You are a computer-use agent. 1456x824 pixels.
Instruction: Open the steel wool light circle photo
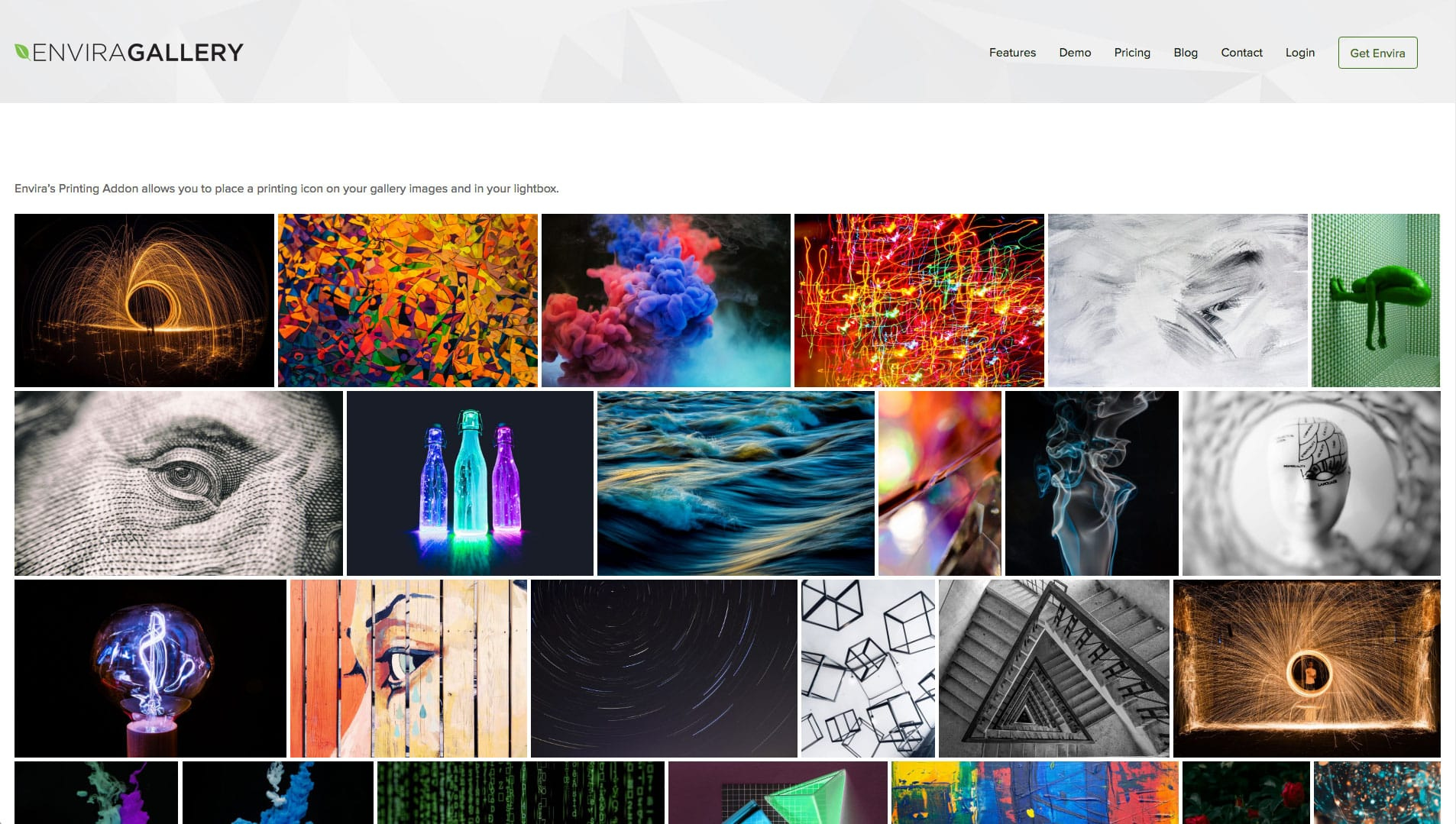point(144,300)
